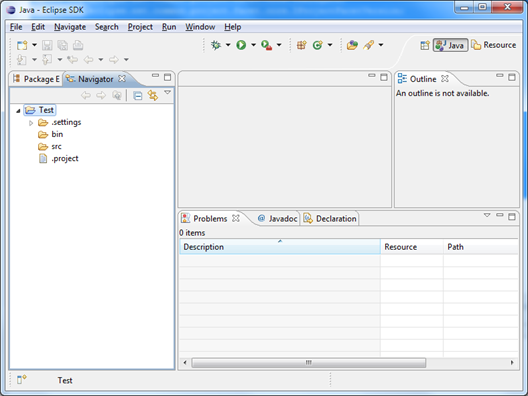Viewport: 528px width, 396px height.
Task: Click the main toolbar Forward arrow
Action: (x=114, y=60)
